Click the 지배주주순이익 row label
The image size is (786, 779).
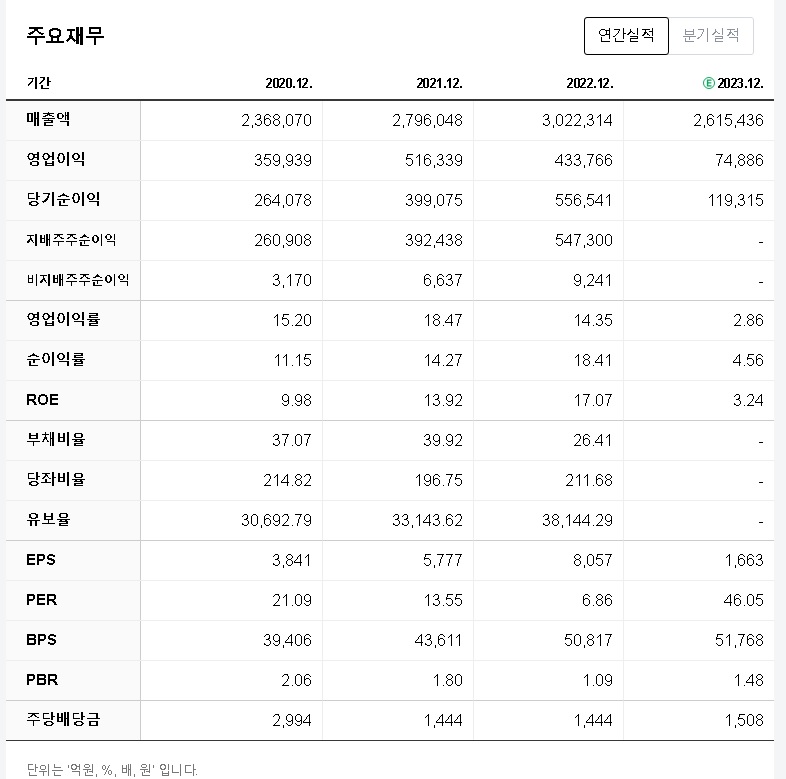tap(71, 240)
